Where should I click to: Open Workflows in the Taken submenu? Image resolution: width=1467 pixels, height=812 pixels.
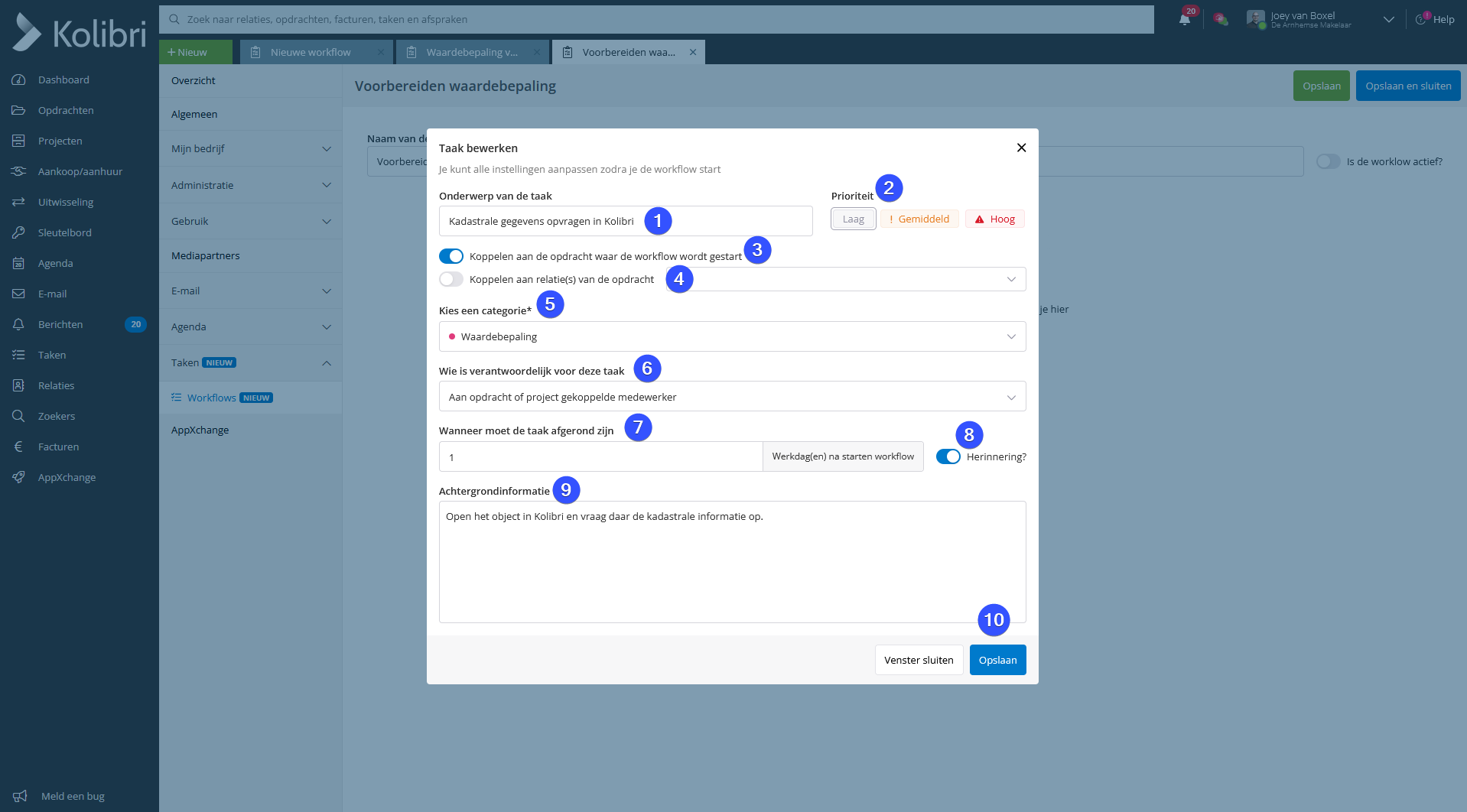(x=211, y=398)
